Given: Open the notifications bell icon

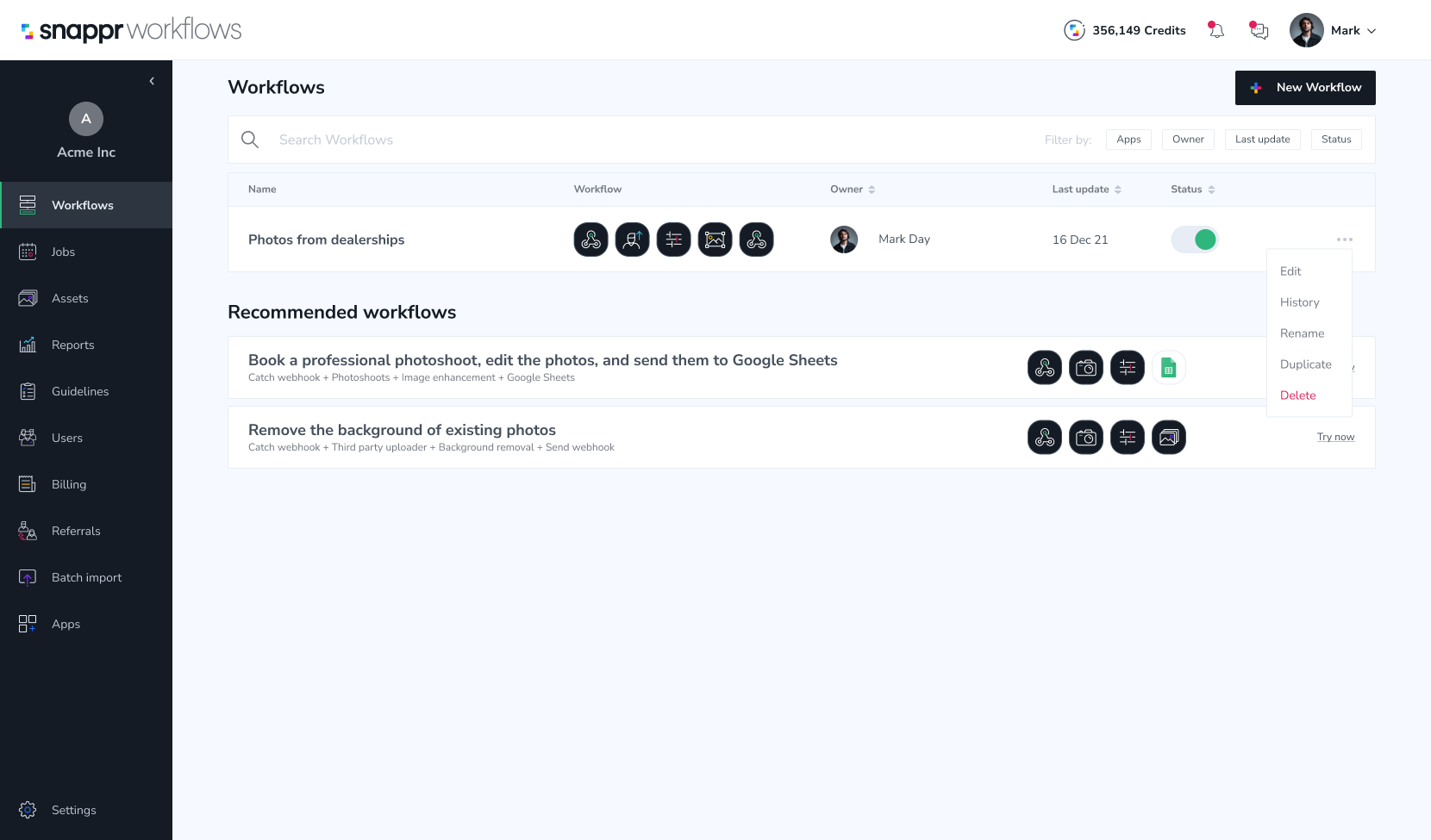Looking at the screenshot, I should pos(1216,30).
